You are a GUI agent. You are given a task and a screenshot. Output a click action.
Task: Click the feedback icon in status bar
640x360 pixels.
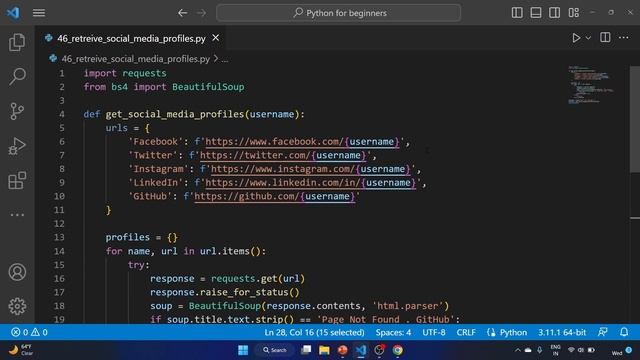602,332
